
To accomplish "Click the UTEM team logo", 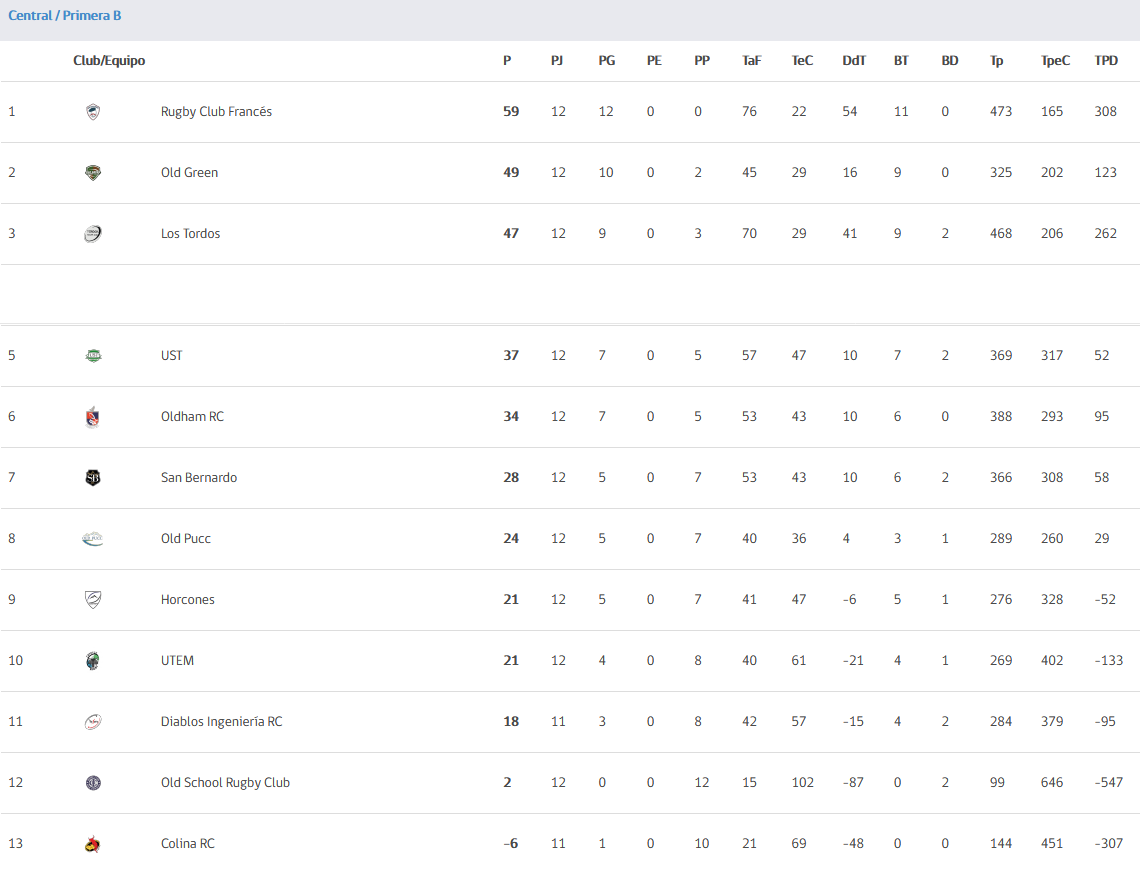I will pyautogui.click(x=93, y=661).
